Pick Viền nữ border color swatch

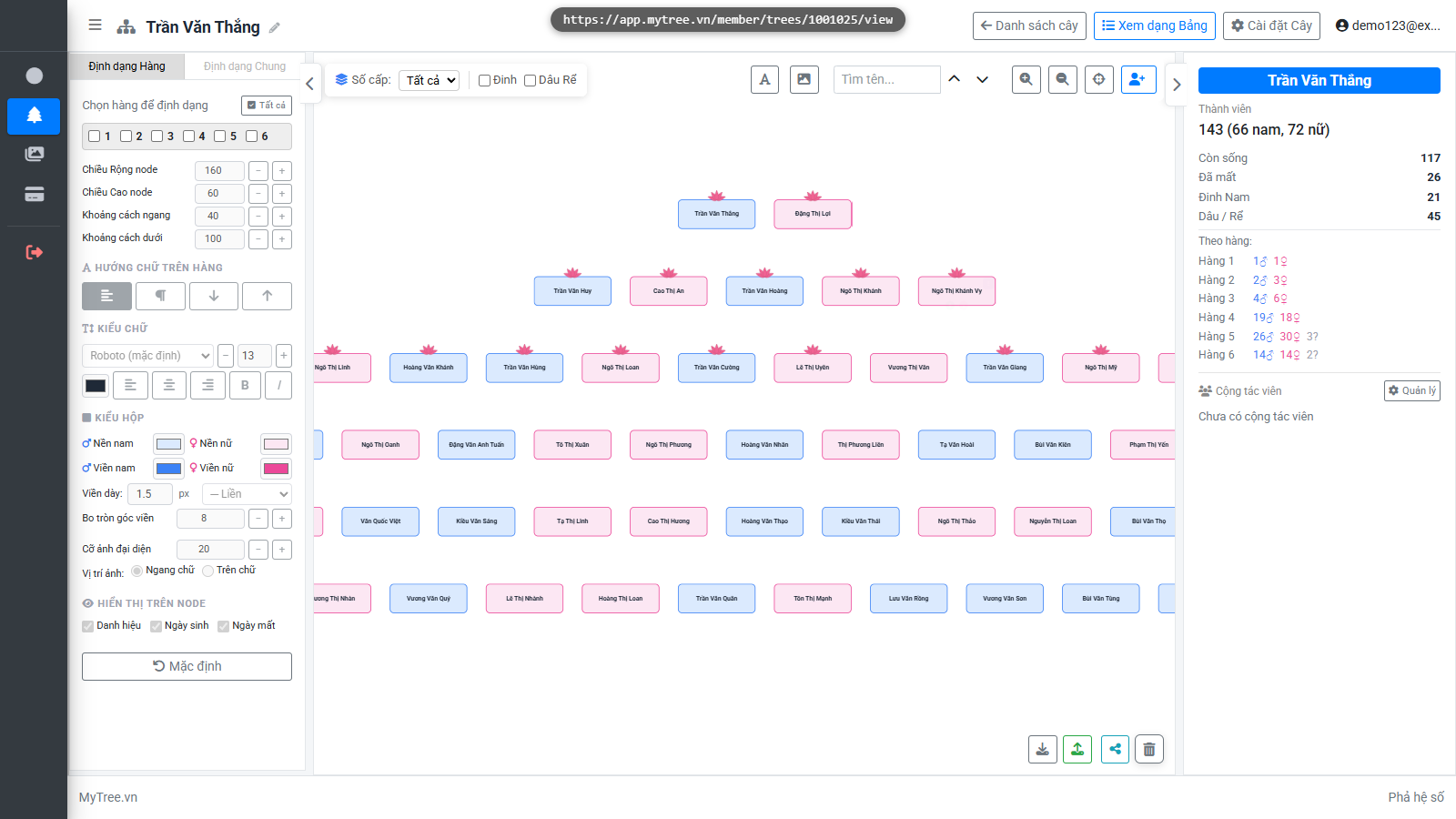276,469
